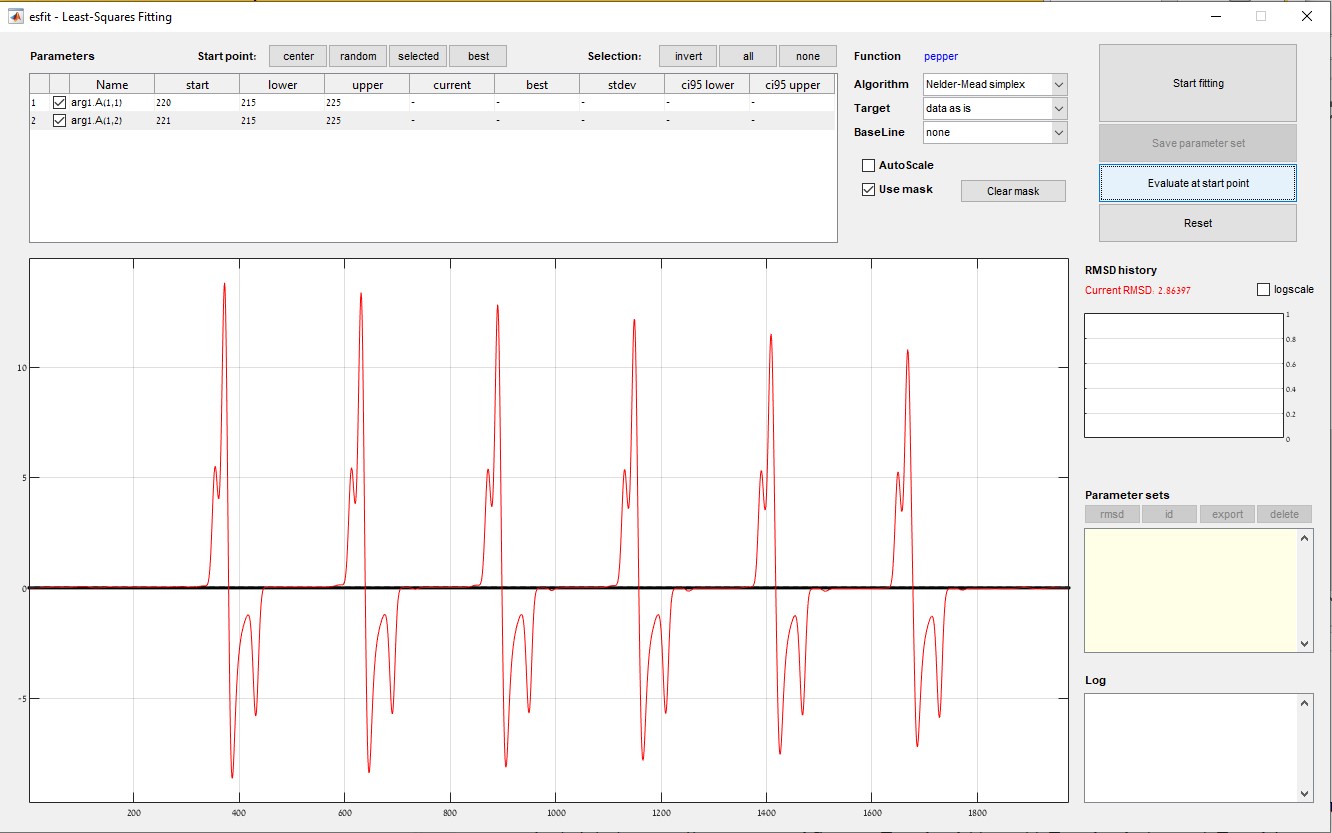Click Parameter sets scrollbar up arrow

click(x=1305, y=538)
